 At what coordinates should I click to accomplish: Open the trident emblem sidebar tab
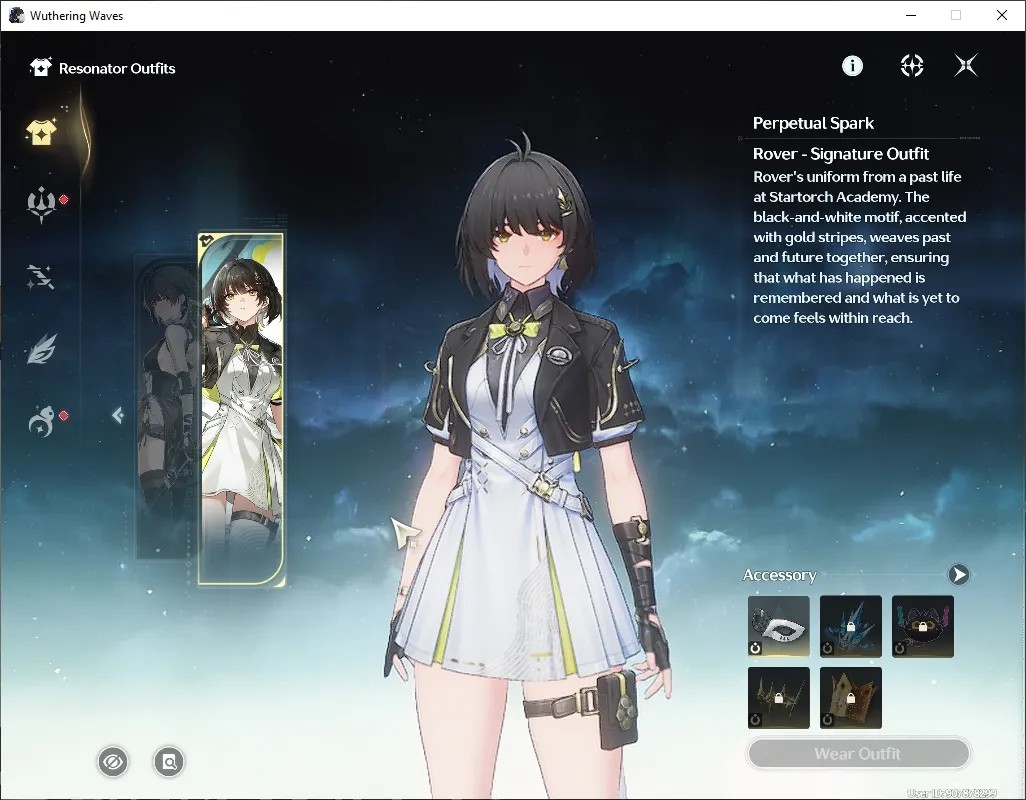pos(41,205)
